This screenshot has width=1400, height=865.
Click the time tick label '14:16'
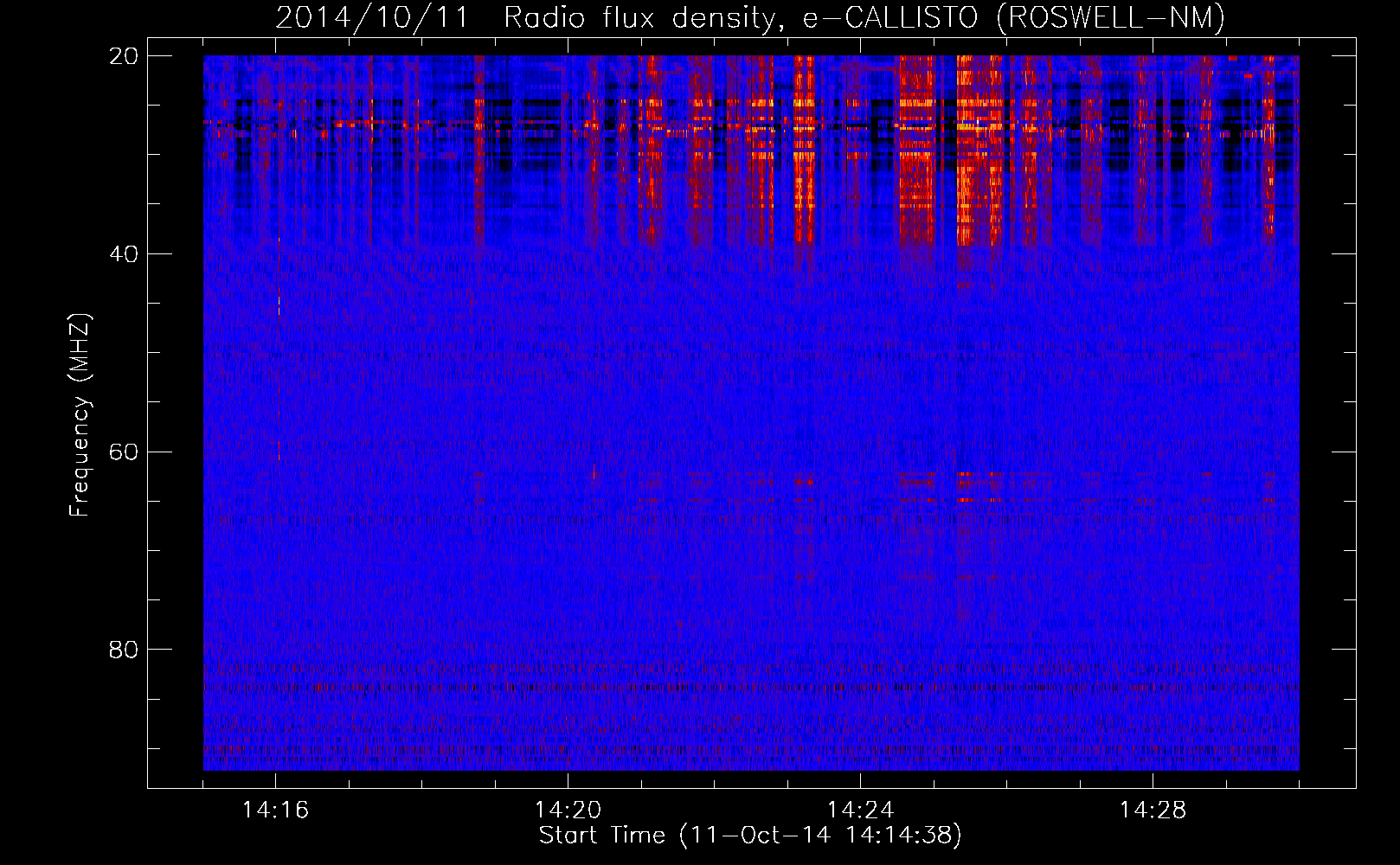click(x=275, y=810)
